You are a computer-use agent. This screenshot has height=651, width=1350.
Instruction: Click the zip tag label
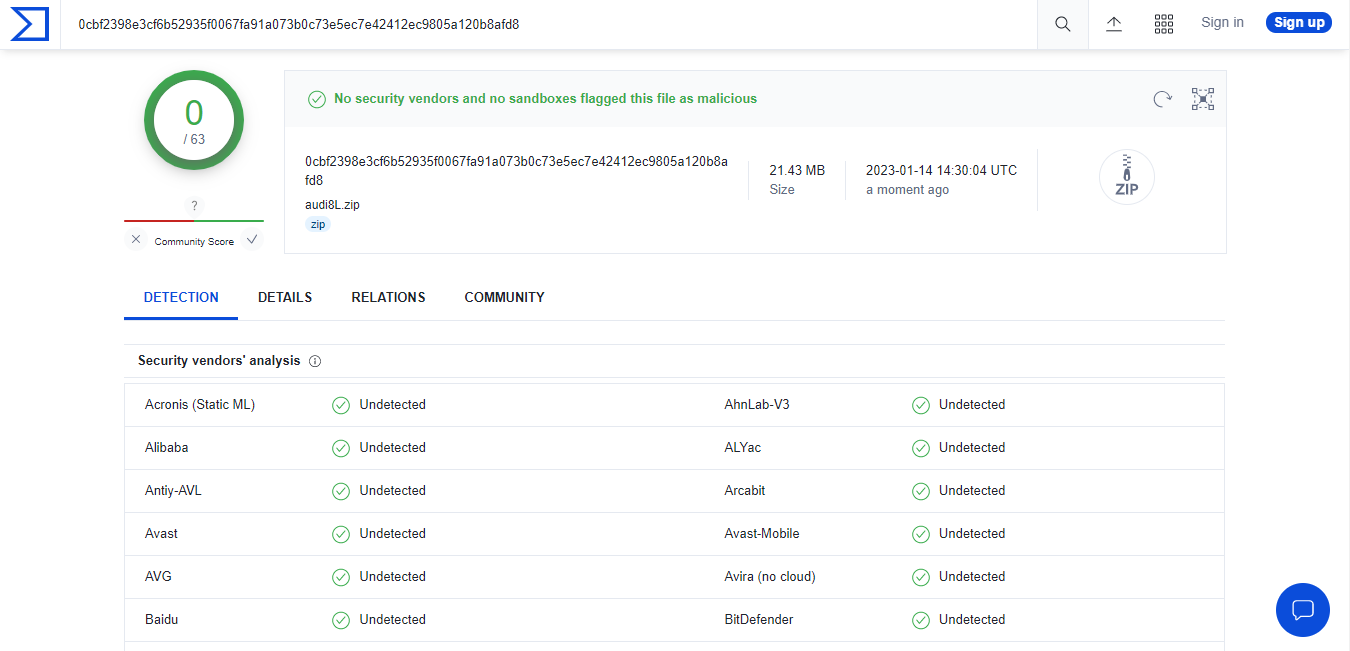(318, 225)
